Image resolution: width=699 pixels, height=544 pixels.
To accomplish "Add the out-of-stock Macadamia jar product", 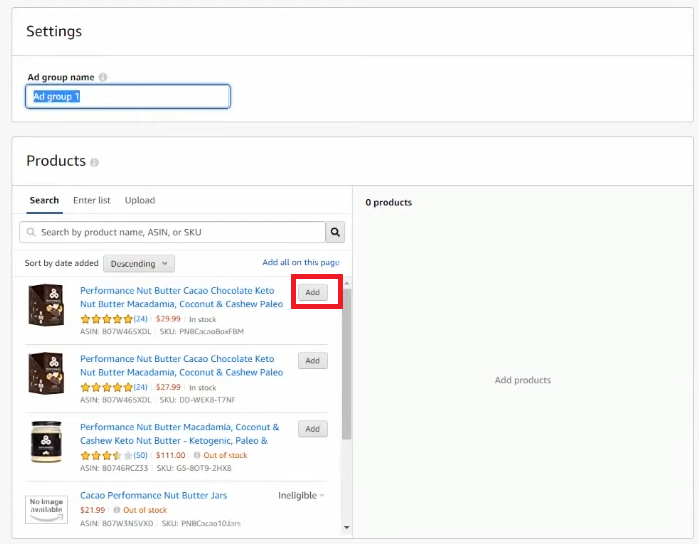I will click(313, 429).
